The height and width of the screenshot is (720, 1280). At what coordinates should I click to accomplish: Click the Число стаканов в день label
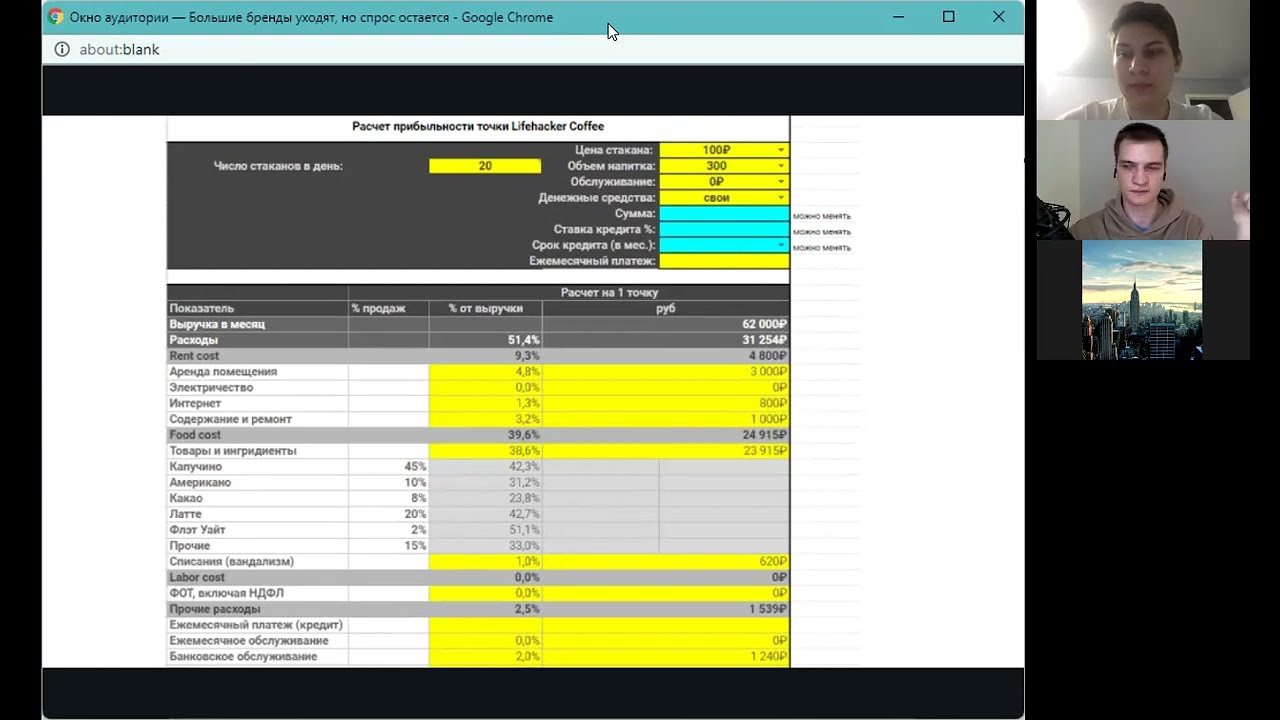[278, 166]
